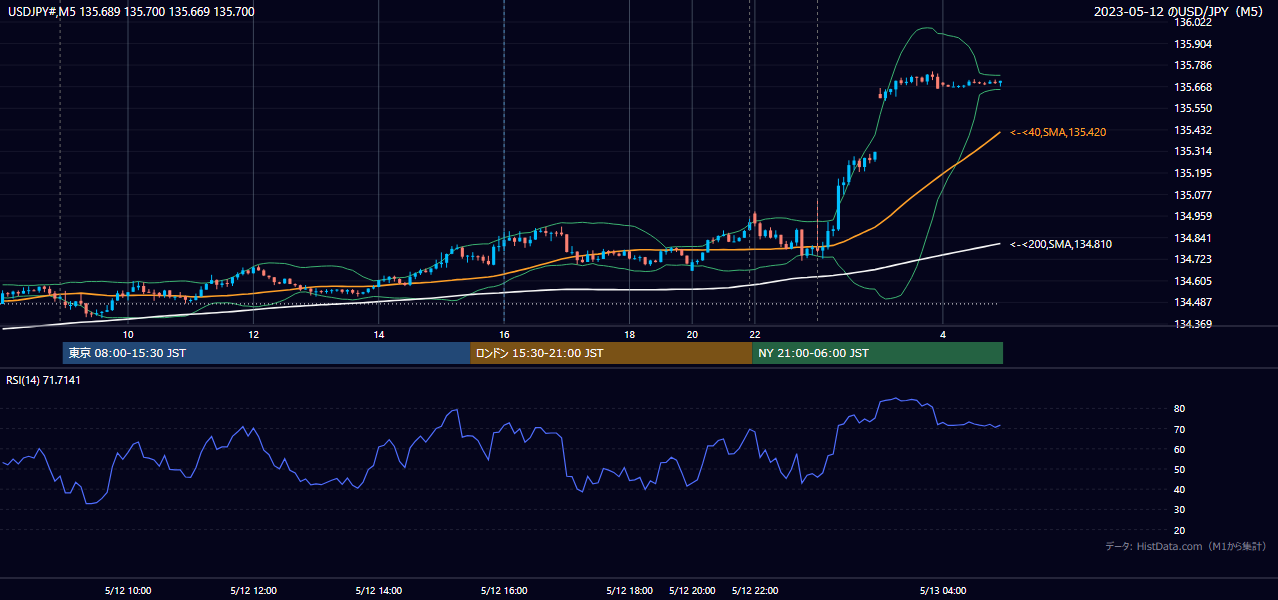Click RSI scale value 40

[x=1180, y=490]
